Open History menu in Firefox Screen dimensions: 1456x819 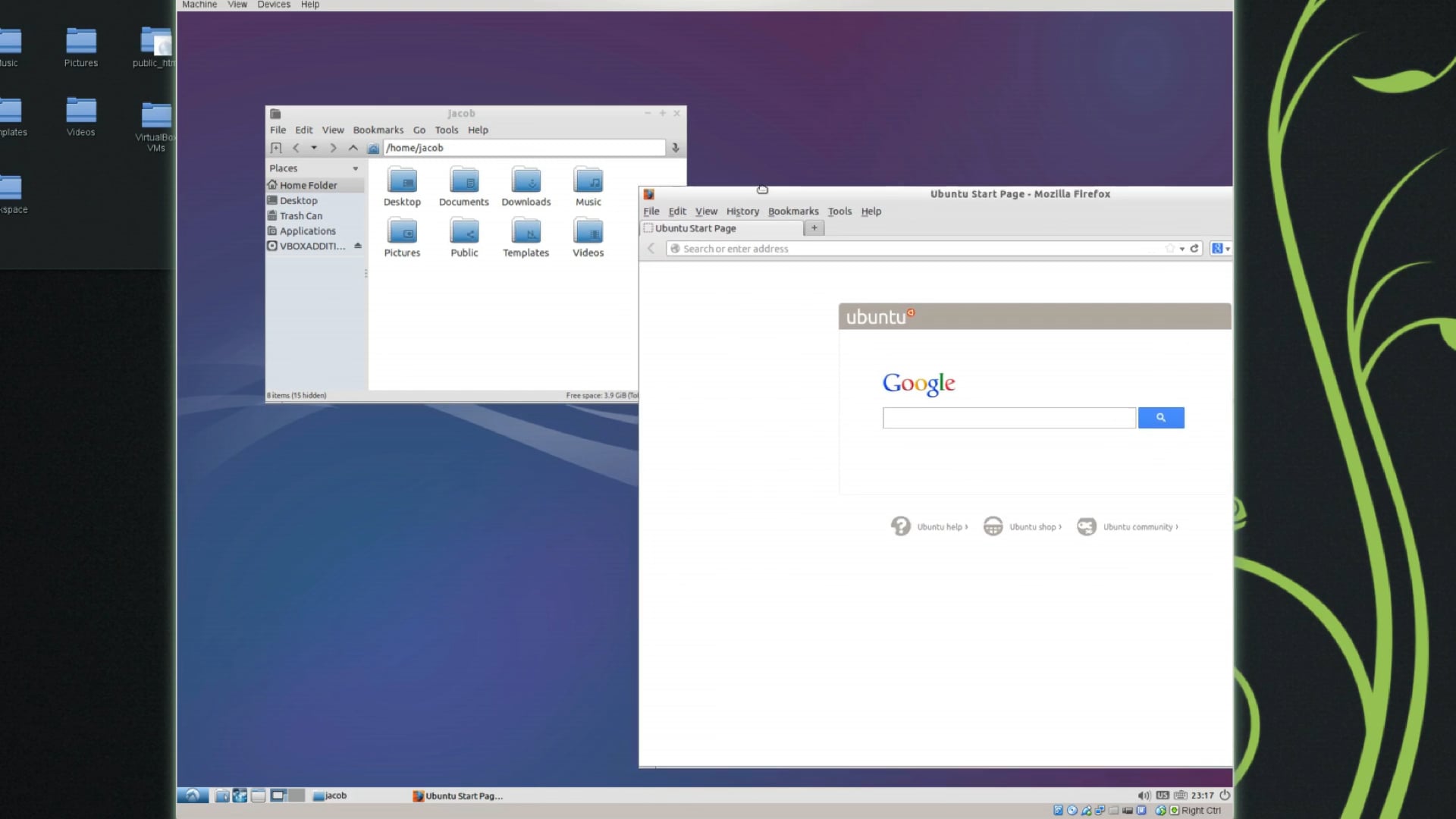[742, 212]
